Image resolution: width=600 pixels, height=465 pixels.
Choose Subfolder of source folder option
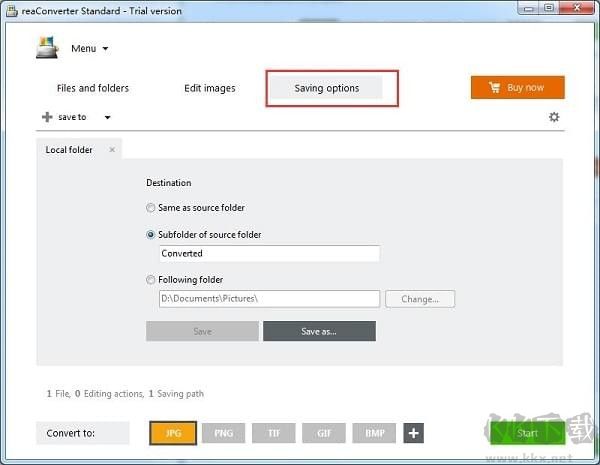(x=151, y=235)
